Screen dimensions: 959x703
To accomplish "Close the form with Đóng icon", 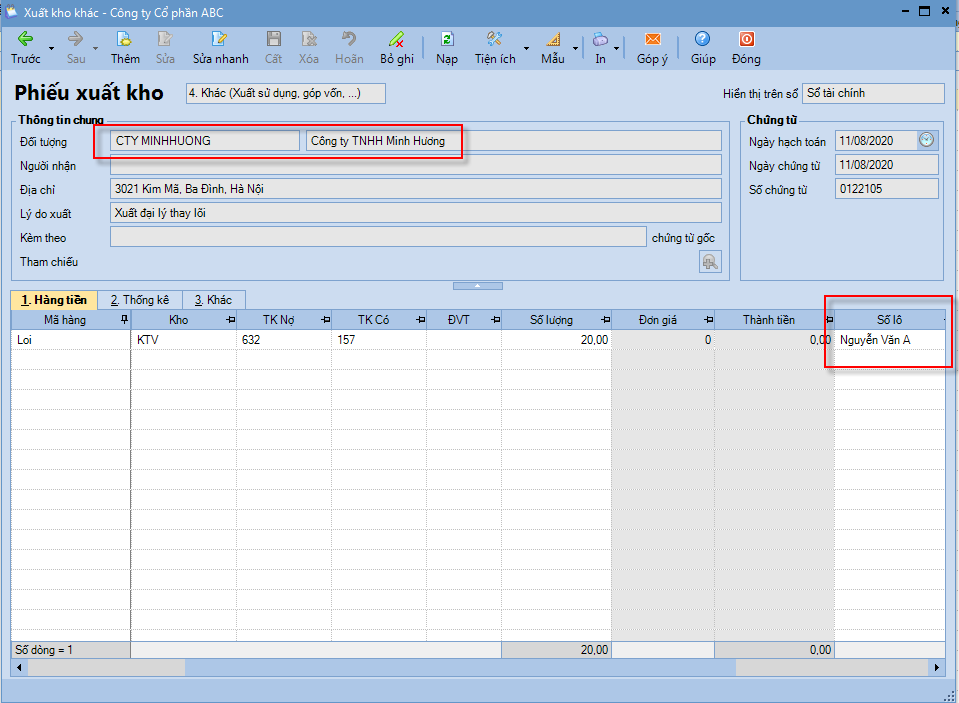I will click(x=746, y=39).
